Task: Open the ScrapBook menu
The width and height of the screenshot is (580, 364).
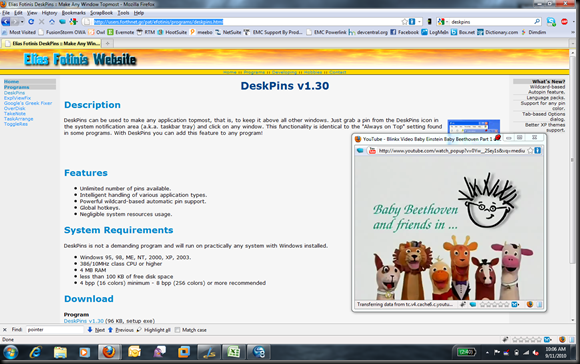Action: (102, 13)
